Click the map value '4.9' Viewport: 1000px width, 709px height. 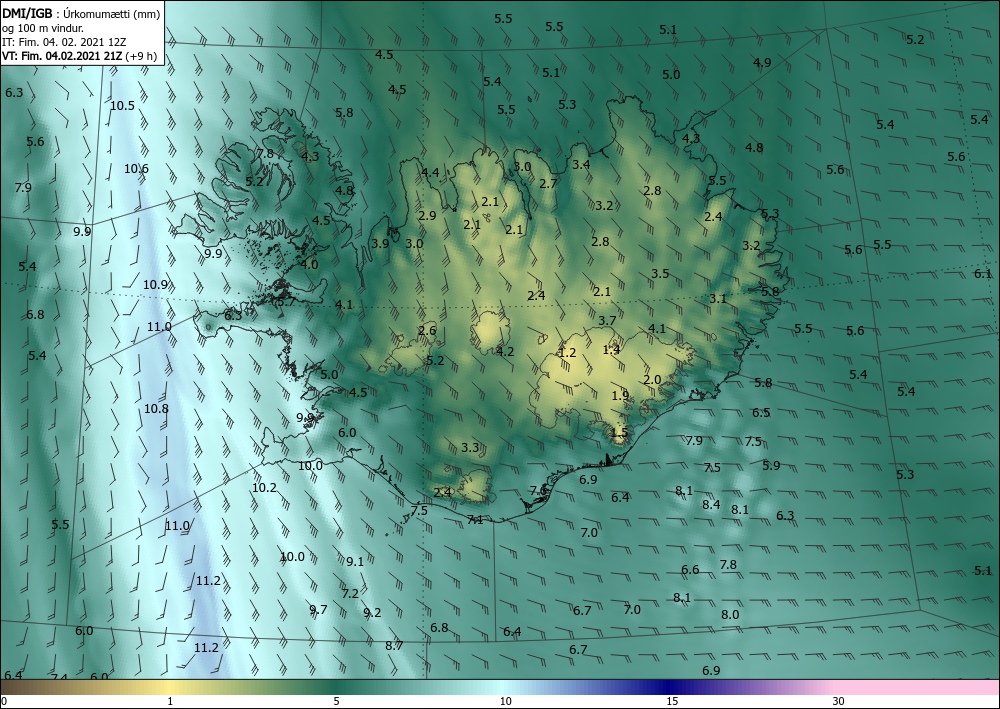tap(762, 62)
